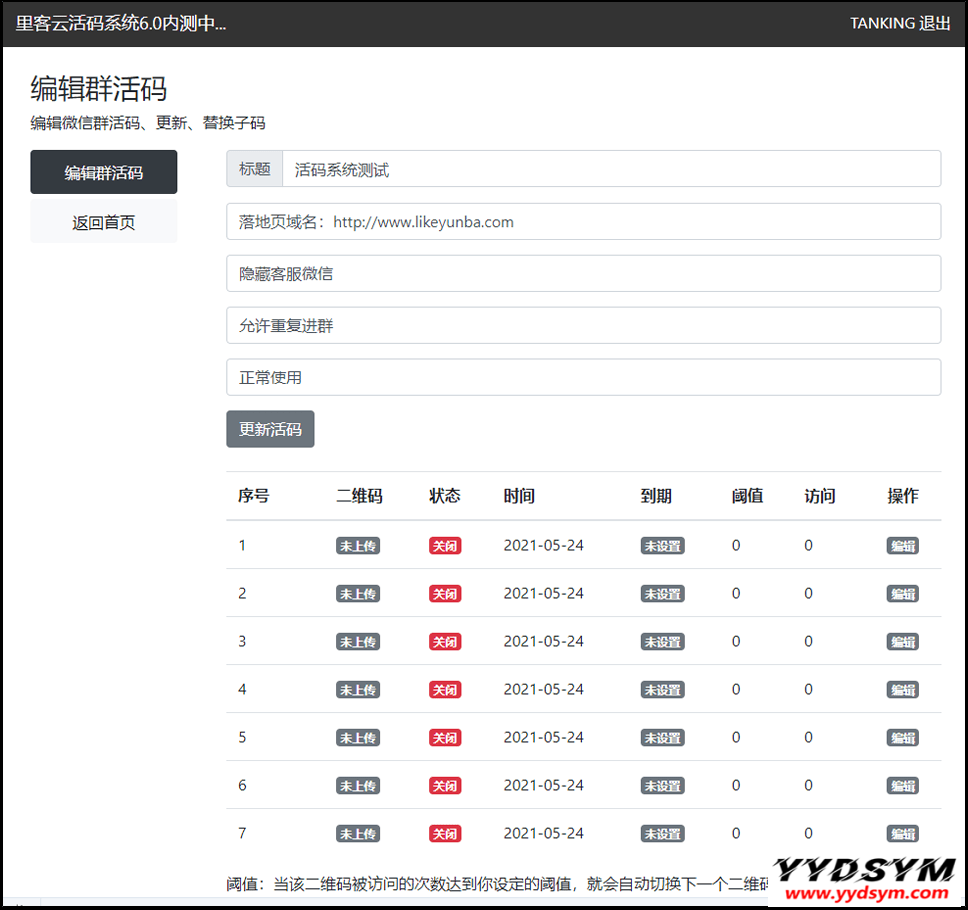The height and width of the screenshot is (910, 968).
Task: Open the 允许重复进群 dropdown
Action: [583, 326]
